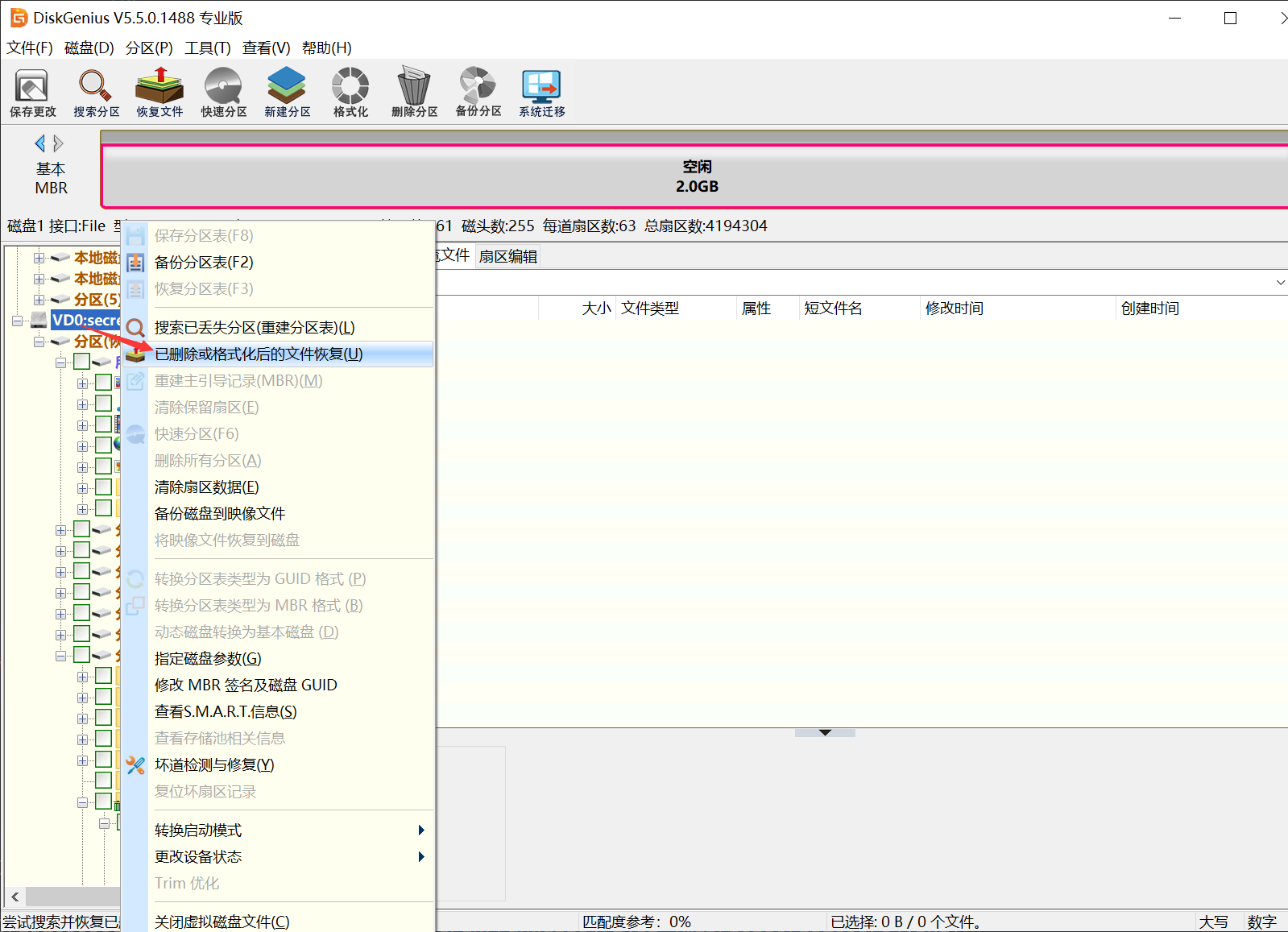
Task: Choose 已删除或格式化后的文件恢复(U) in context menu
Action: point(278,354)
